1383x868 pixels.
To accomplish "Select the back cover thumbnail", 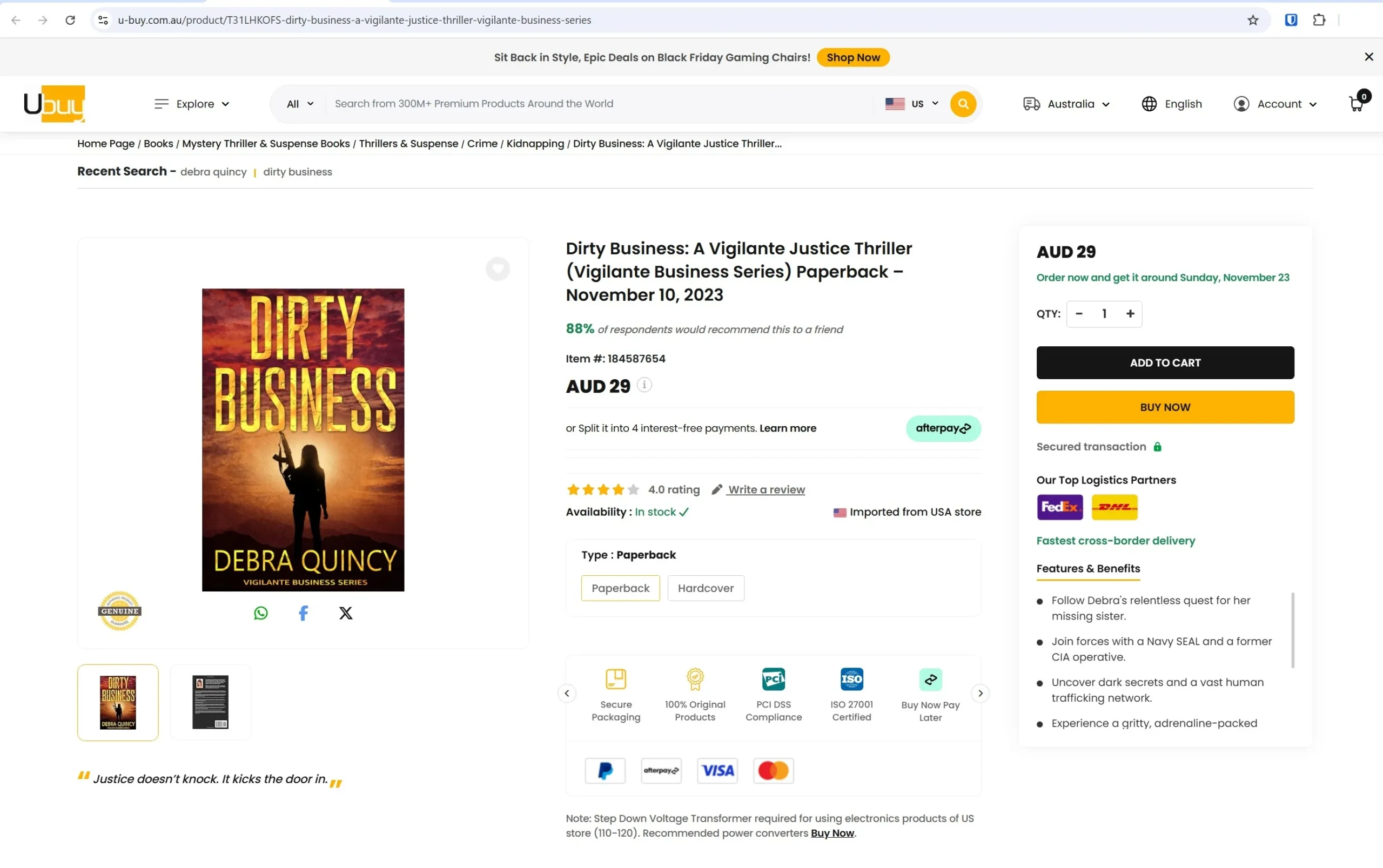I will click(x=210, y=702).
